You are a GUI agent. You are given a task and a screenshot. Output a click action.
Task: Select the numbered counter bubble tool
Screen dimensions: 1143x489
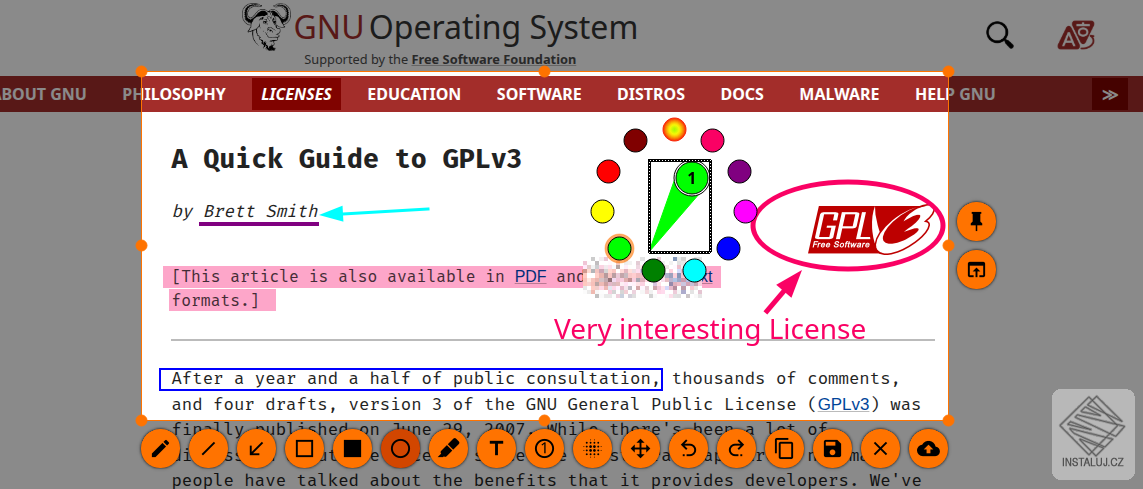point(545,449)
